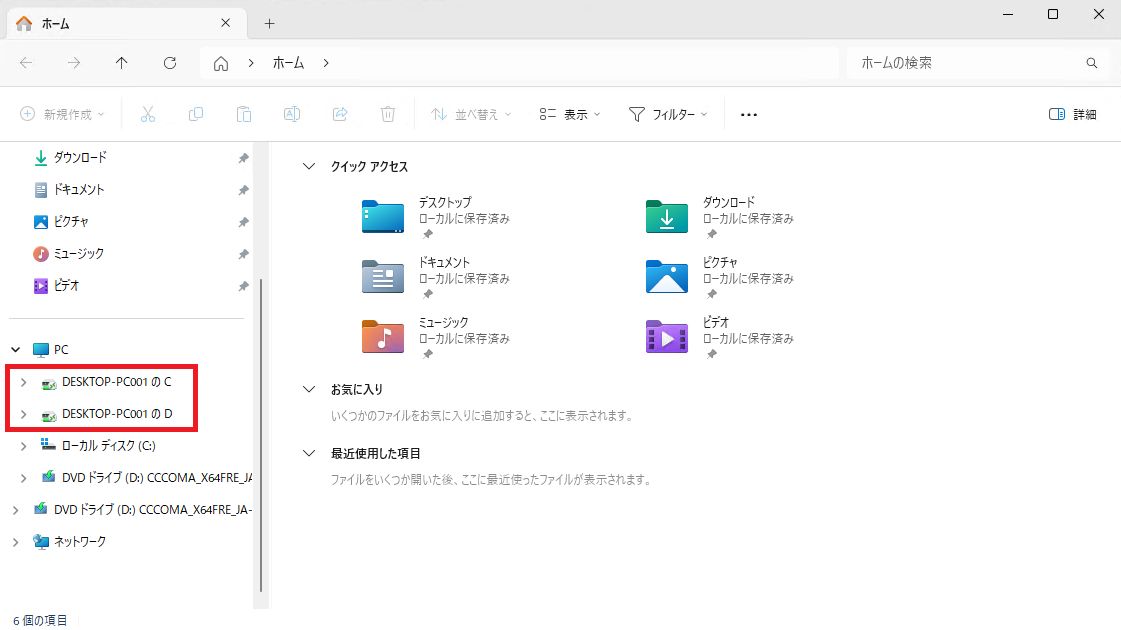
Task: Click the Share icon in toolbar
Action: coord(340,114)
